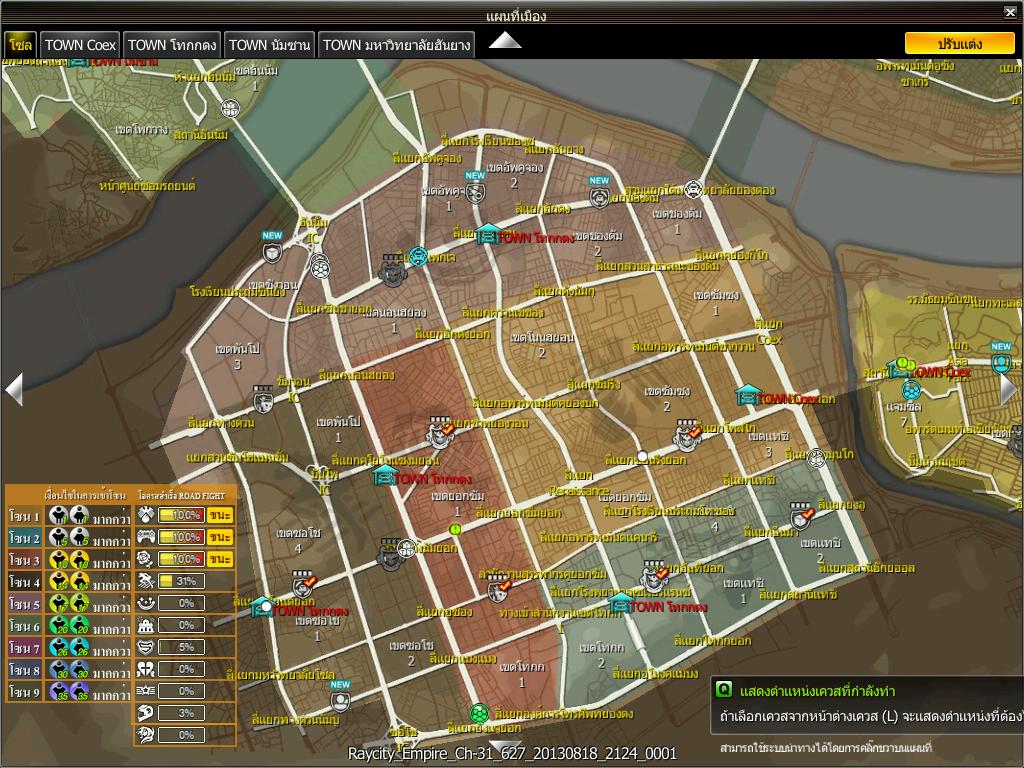Click cyan wheel icon near เขตอัพคูจอง road
1024x768 pixels.
(x=418, y=257)
